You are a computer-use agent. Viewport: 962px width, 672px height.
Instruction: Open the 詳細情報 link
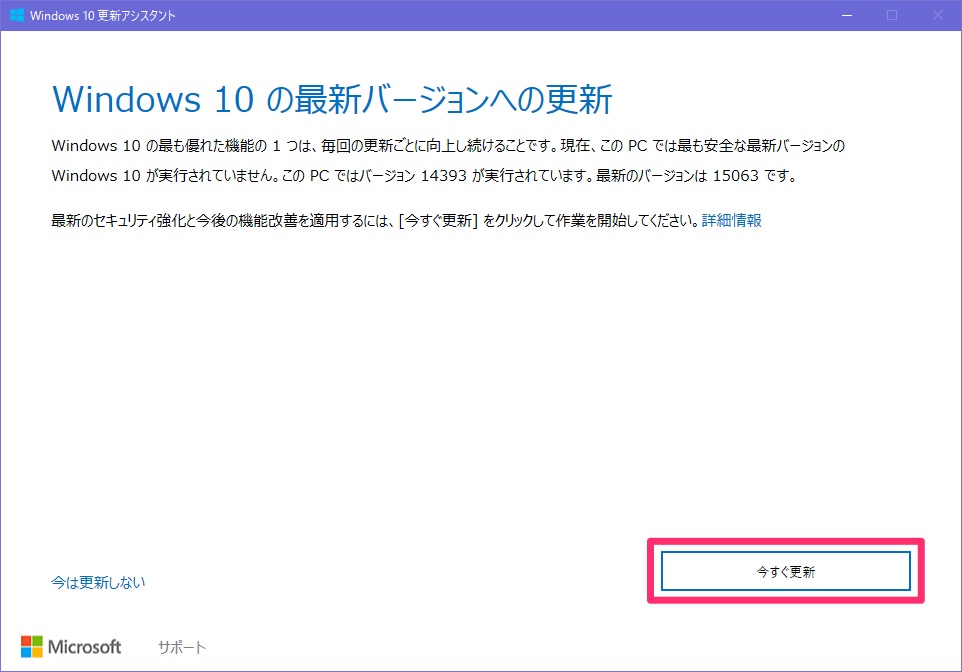click(x=731, y=220)
